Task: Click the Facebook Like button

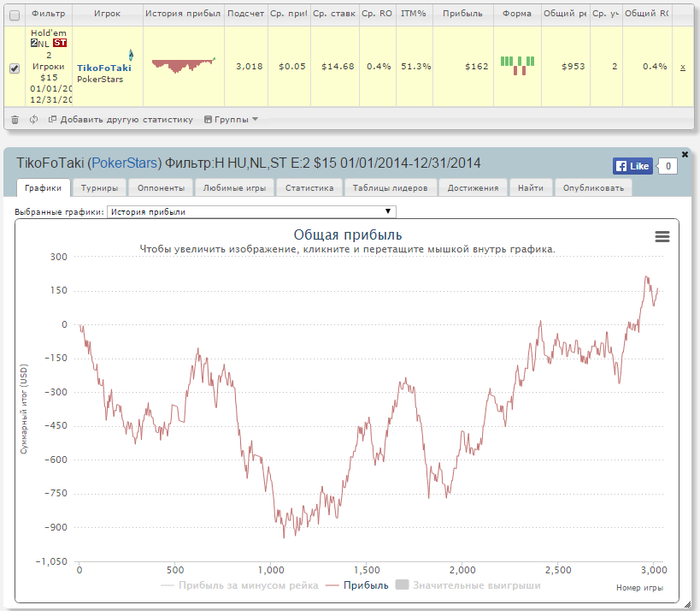Action: point(633,166)
